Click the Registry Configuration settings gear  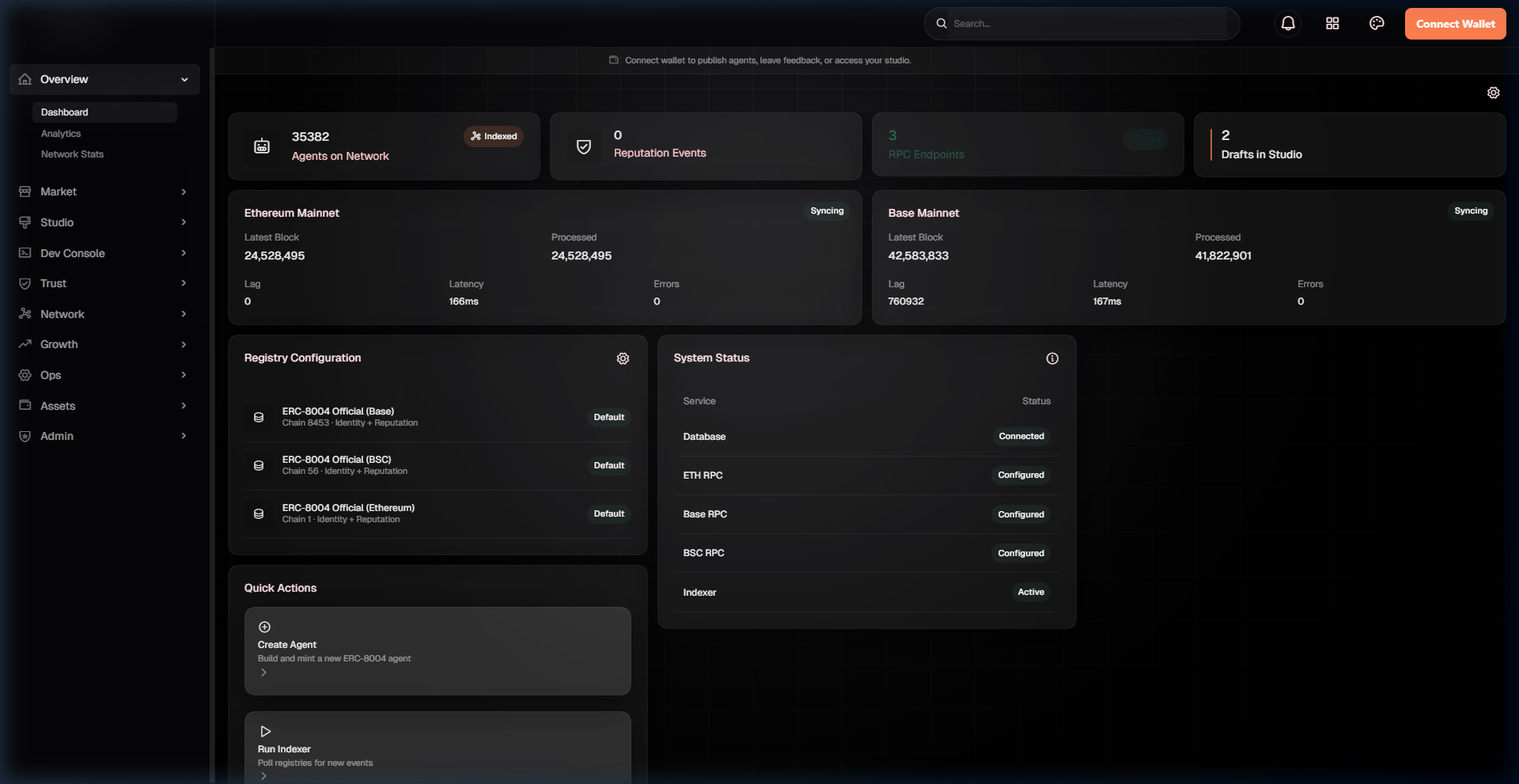(623, 358)
